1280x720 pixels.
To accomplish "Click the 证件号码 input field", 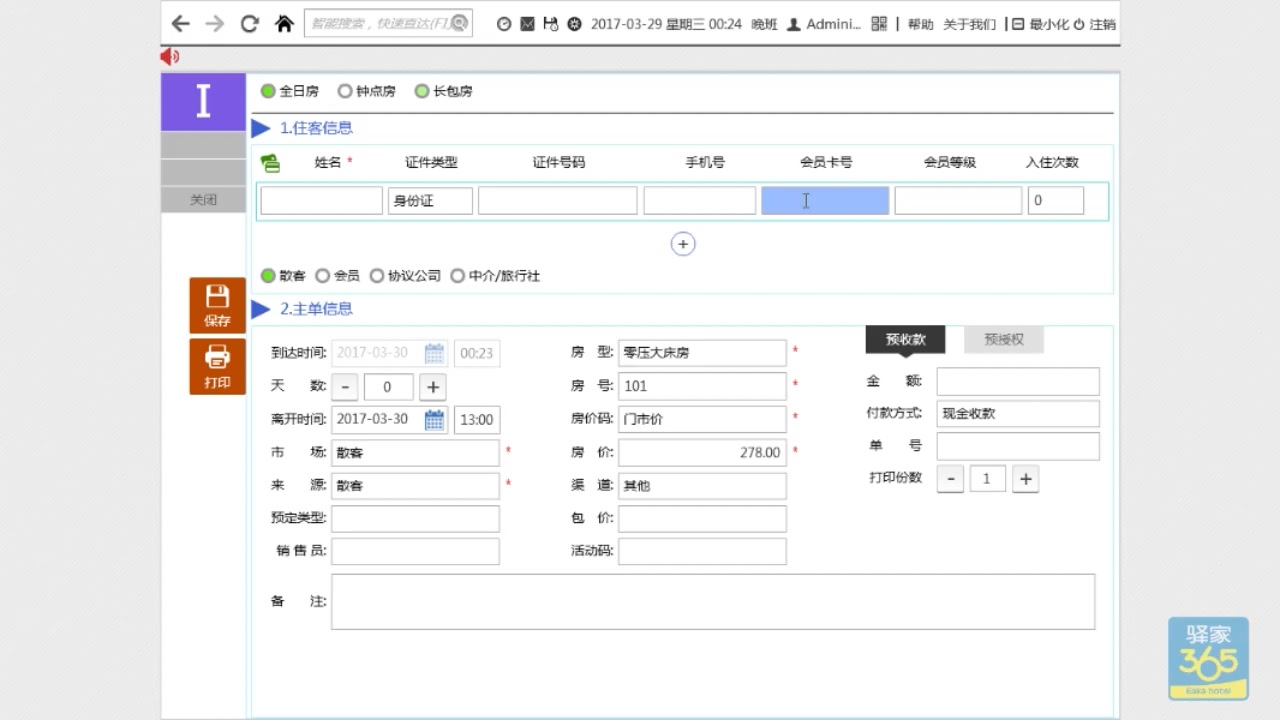I will coord(557,201).
